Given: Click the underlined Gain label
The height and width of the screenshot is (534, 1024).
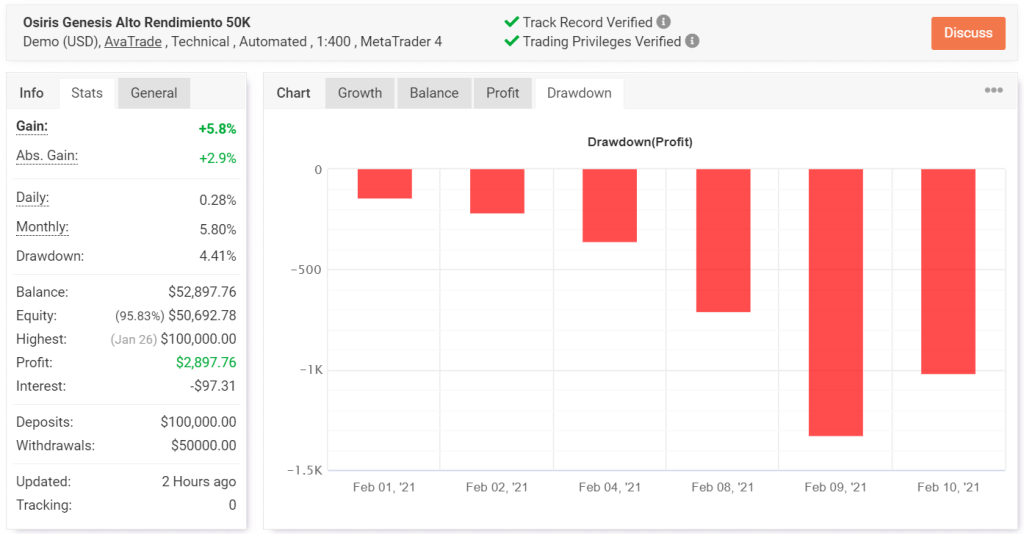Looking at the screenshot, I should [32, 126].
